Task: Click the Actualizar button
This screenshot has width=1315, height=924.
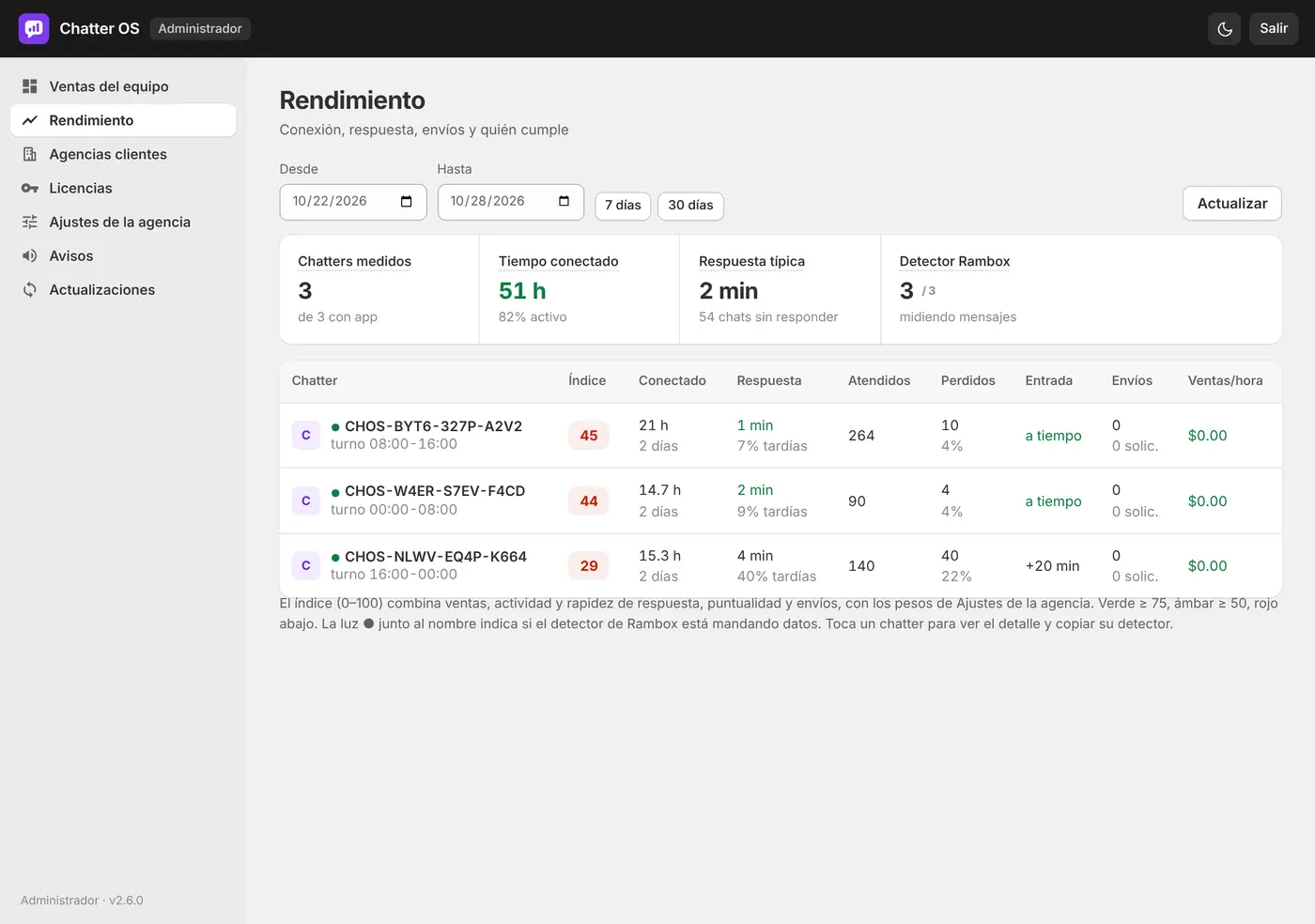Action: 1232,204
